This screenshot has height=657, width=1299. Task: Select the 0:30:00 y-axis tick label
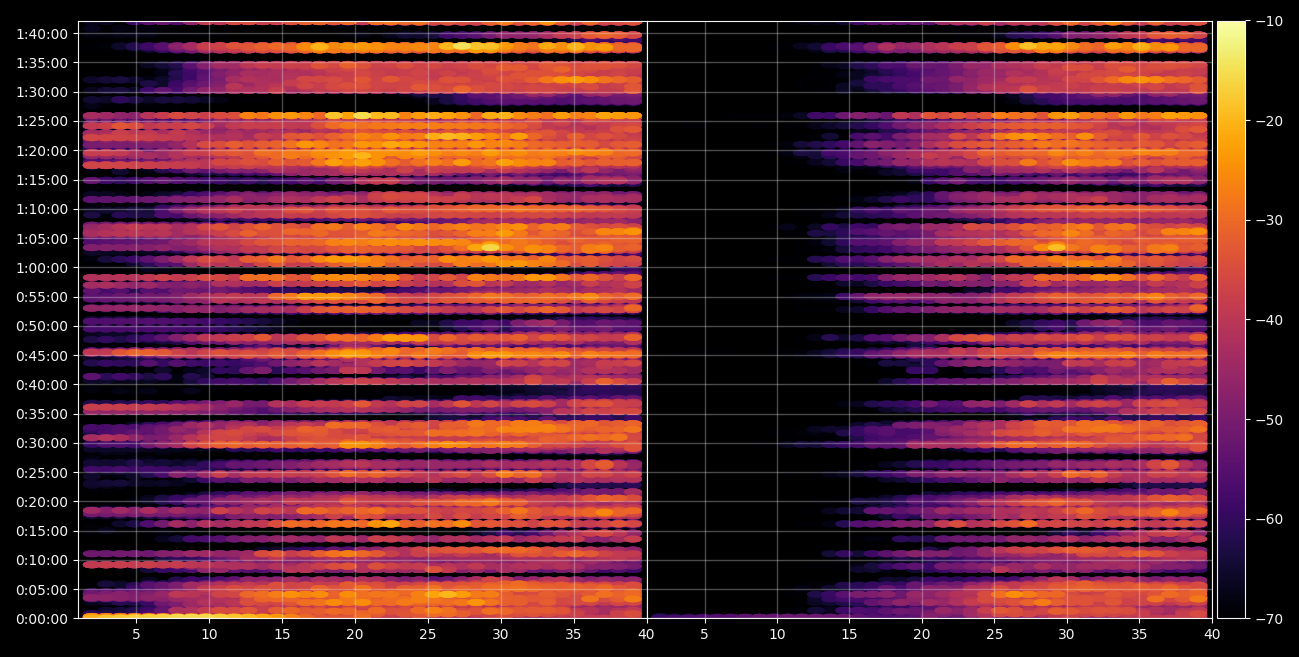[x=42, y=443]
